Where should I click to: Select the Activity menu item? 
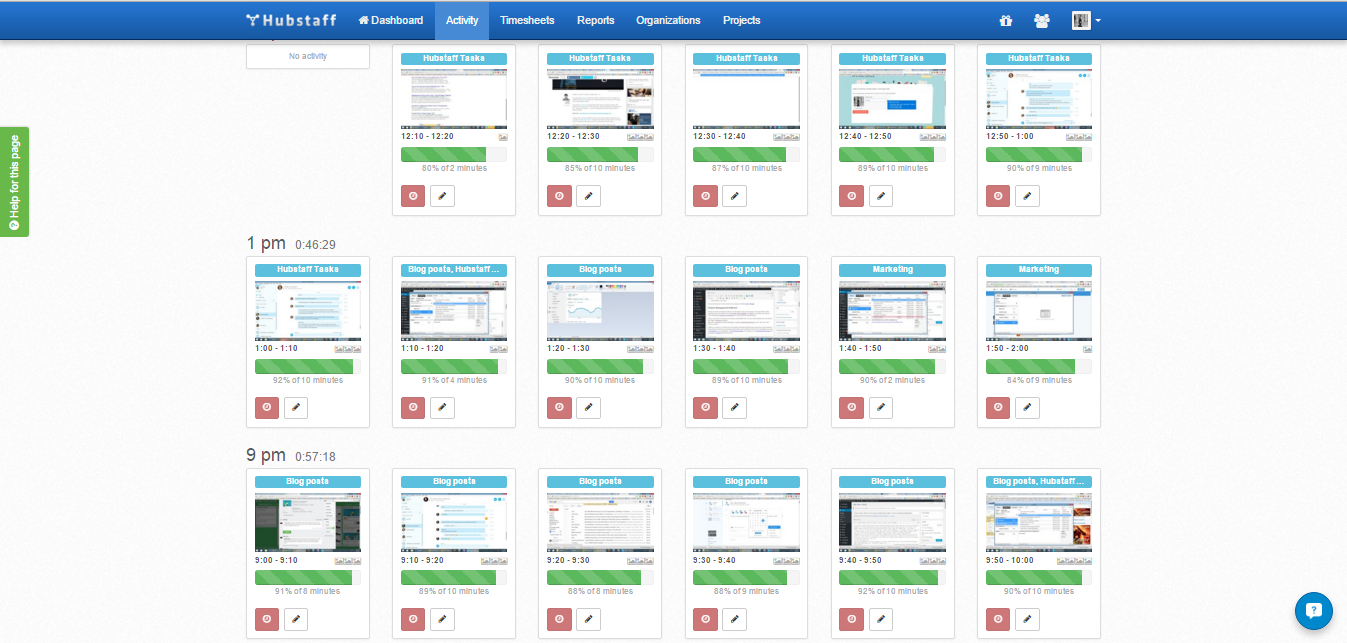tap(462, 20)
